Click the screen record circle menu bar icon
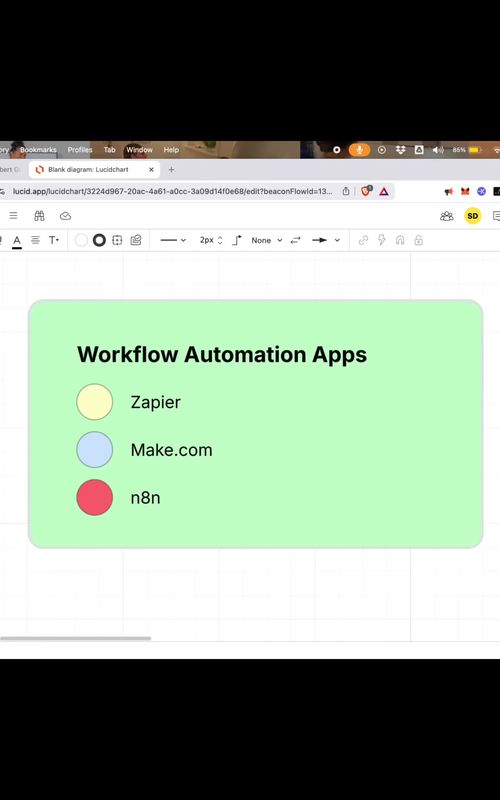500x800 pixels. [x=336, y=149]
